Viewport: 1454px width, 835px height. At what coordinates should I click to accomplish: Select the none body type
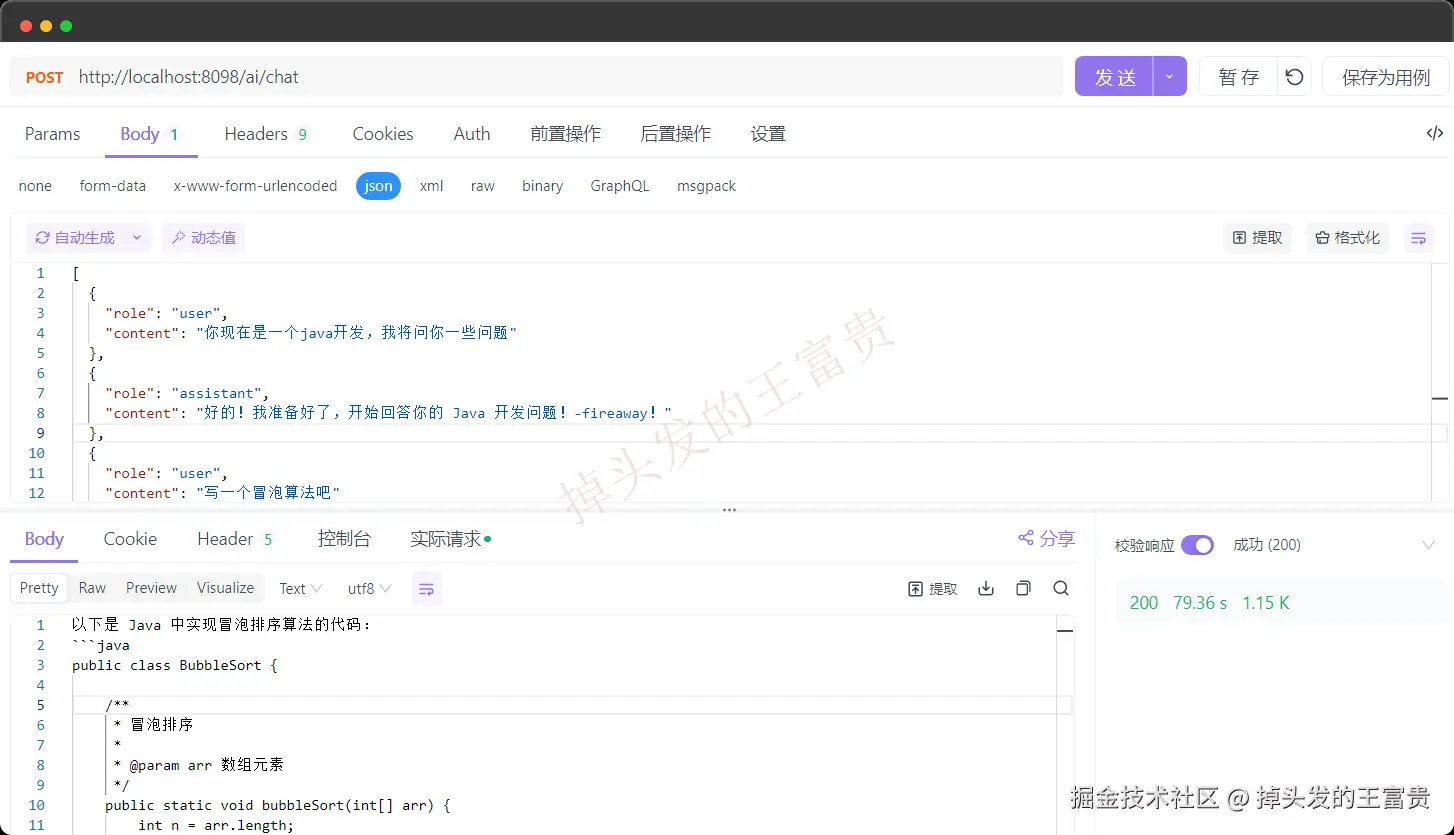(35, 186)
